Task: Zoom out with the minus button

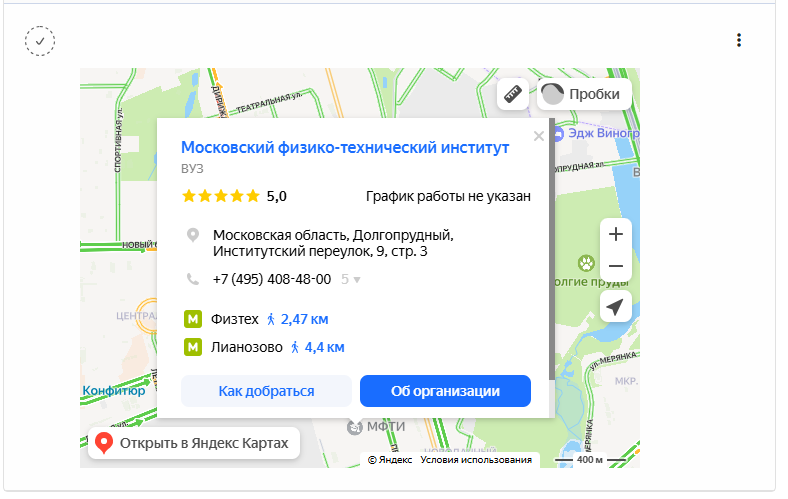Action: click(x=616, y=266)
